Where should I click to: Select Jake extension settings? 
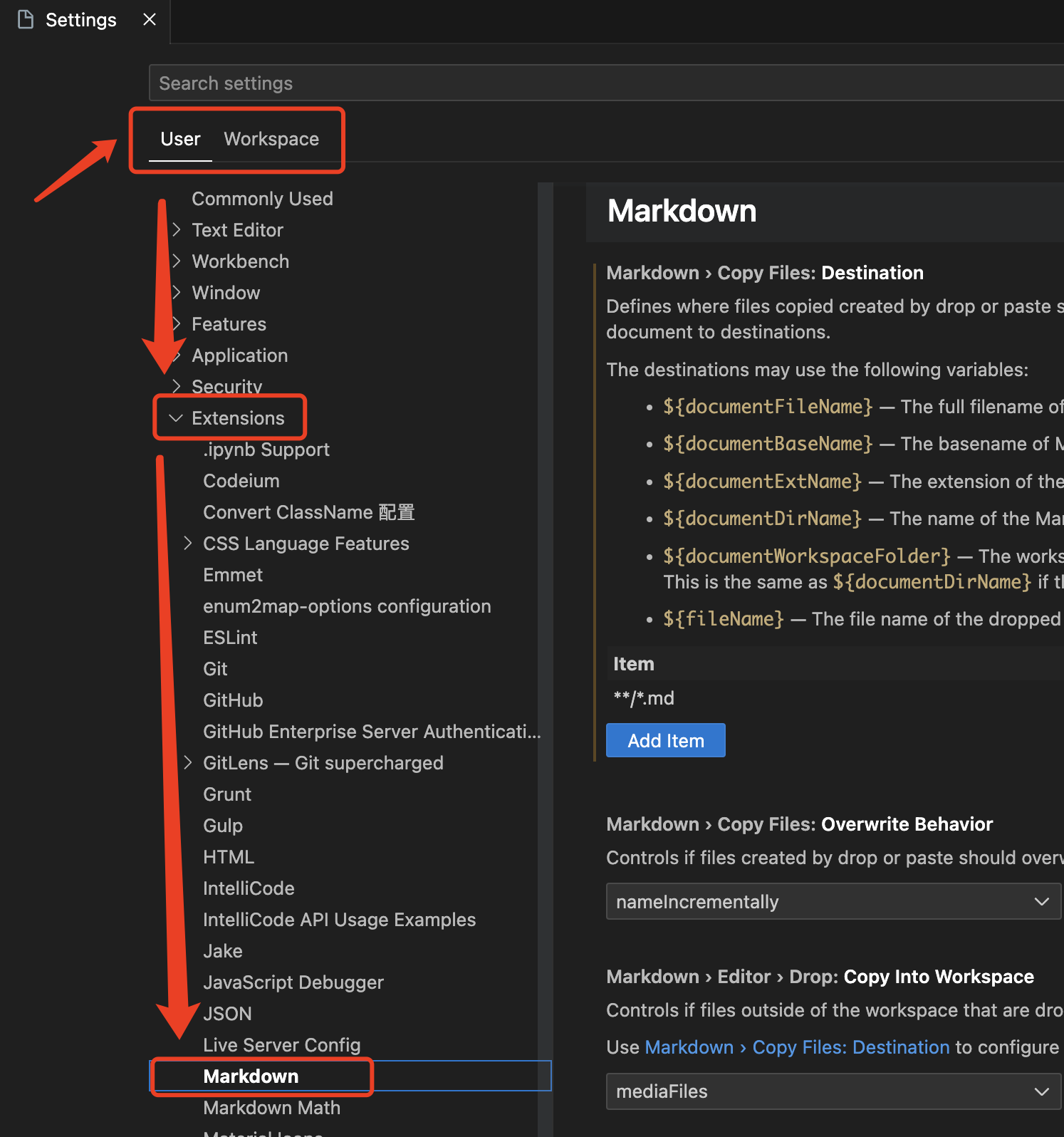(x=223, y=951)
